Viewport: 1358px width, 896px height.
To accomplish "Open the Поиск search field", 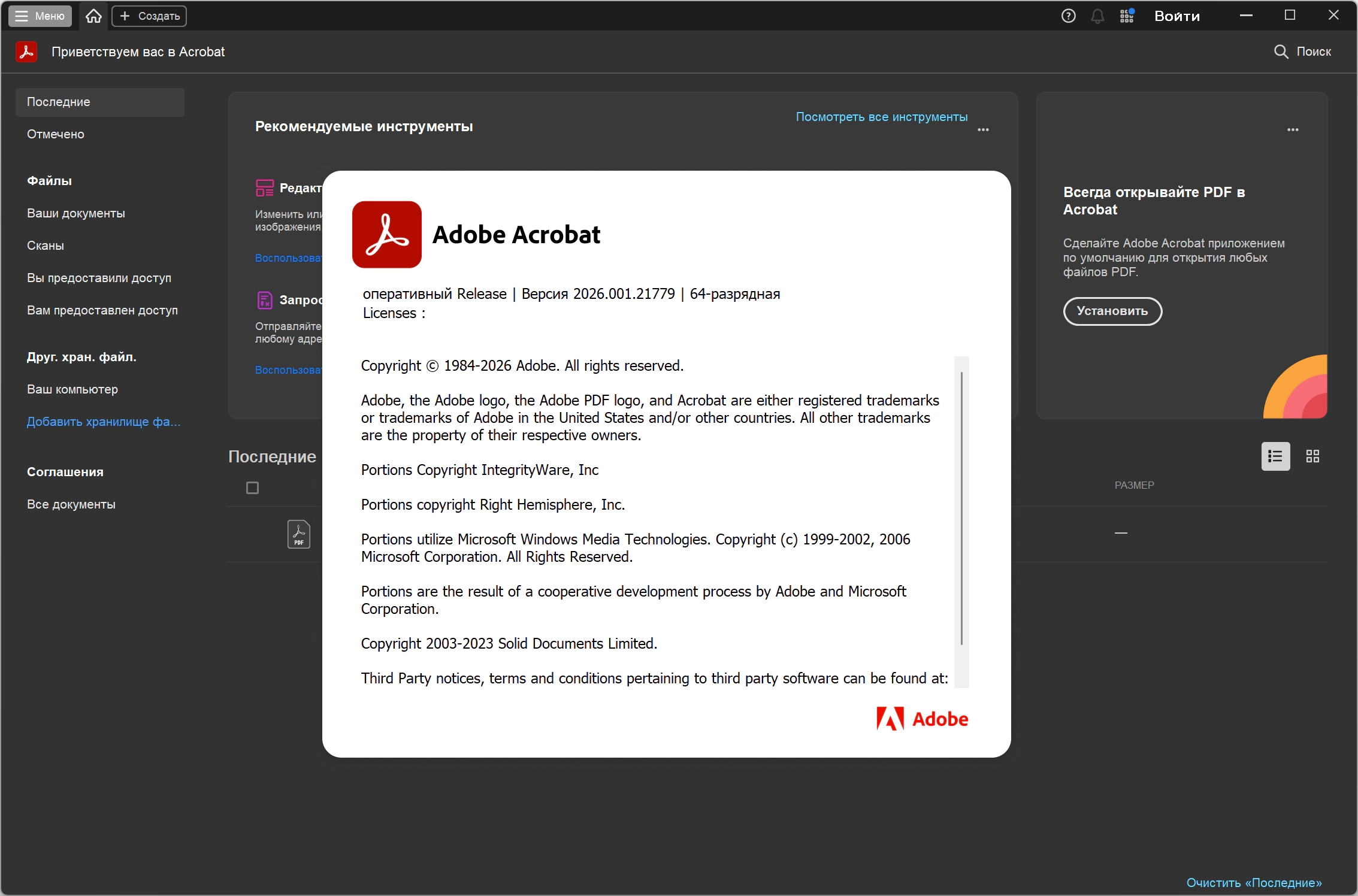I will pos(1302,52).
